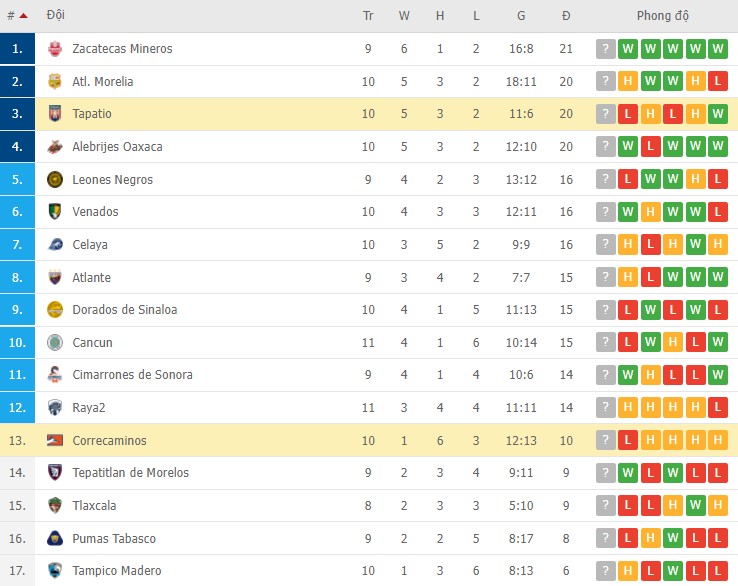
Task: Click the Atl. Morelia club crest
Action: (x=55, y=82)
